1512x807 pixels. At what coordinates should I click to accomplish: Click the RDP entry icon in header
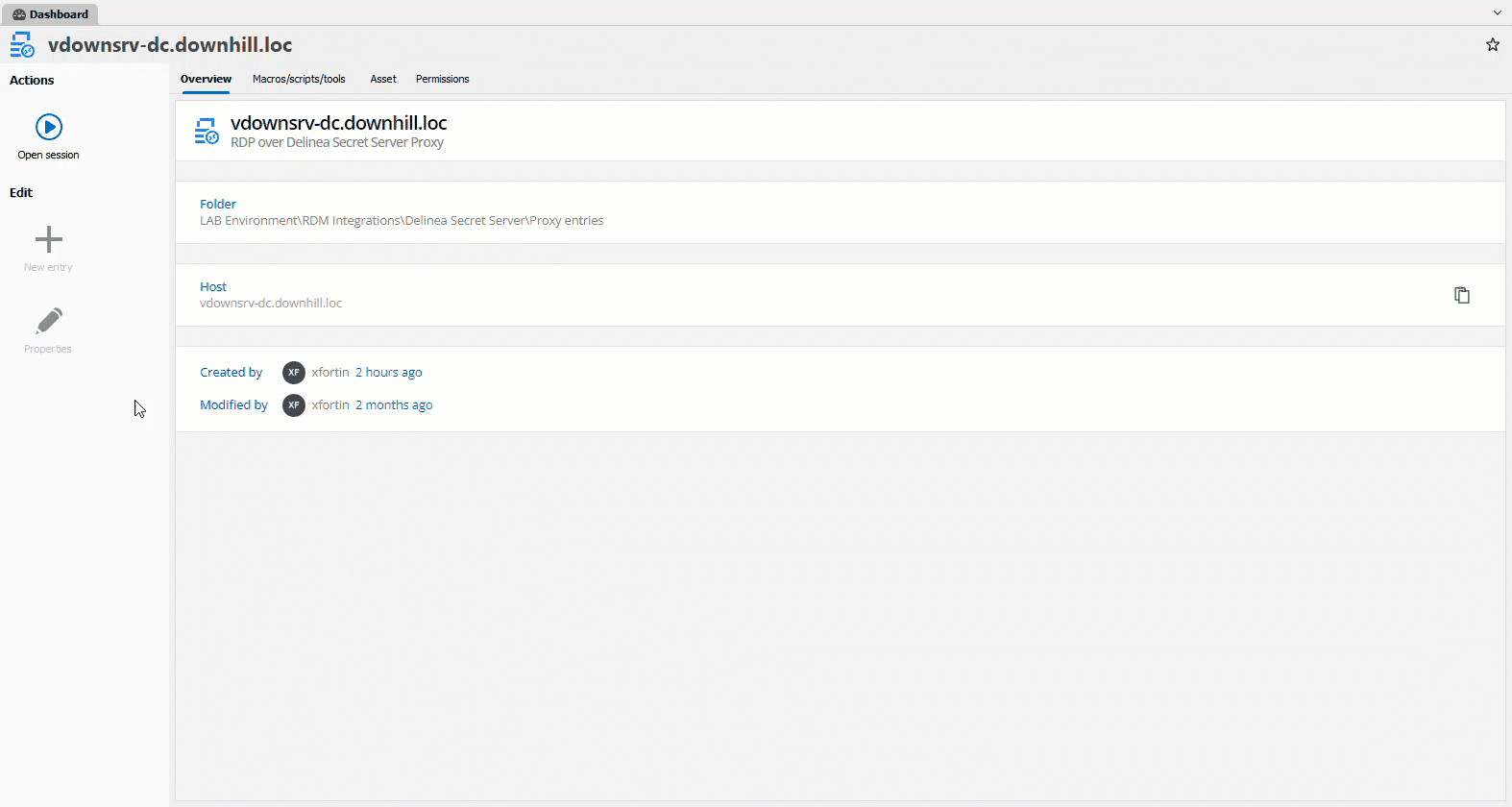click(x=22, y=45)
